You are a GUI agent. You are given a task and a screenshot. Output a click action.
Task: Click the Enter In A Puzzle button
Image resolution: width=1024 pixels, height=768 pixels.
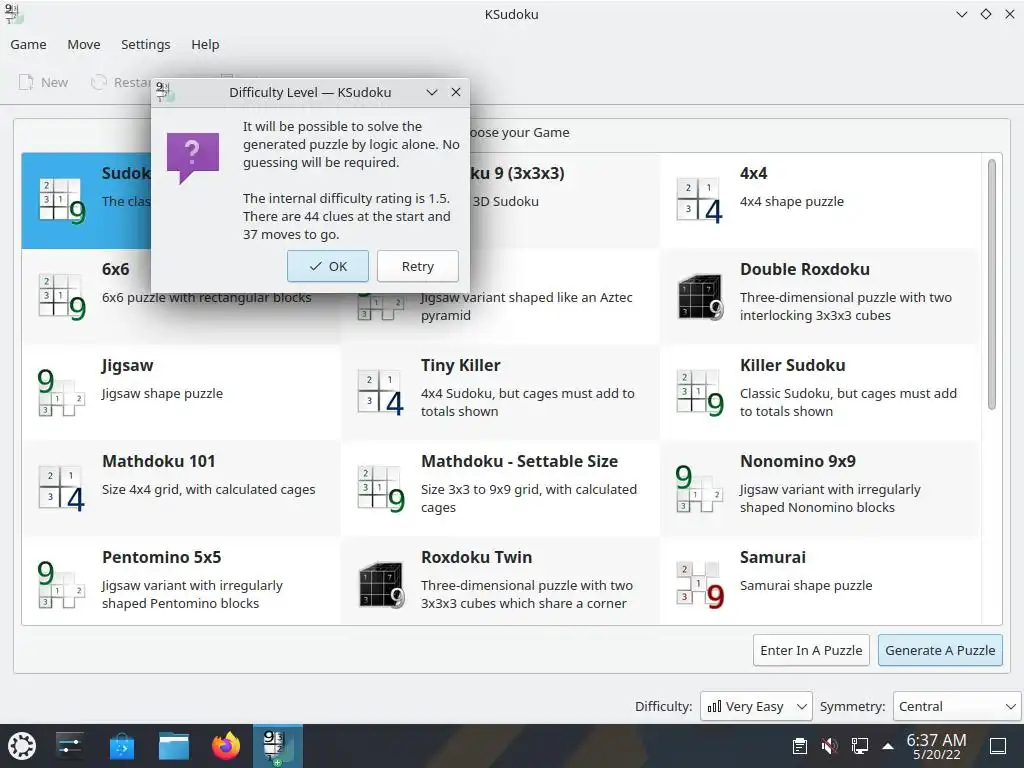(x=811, y=650)
